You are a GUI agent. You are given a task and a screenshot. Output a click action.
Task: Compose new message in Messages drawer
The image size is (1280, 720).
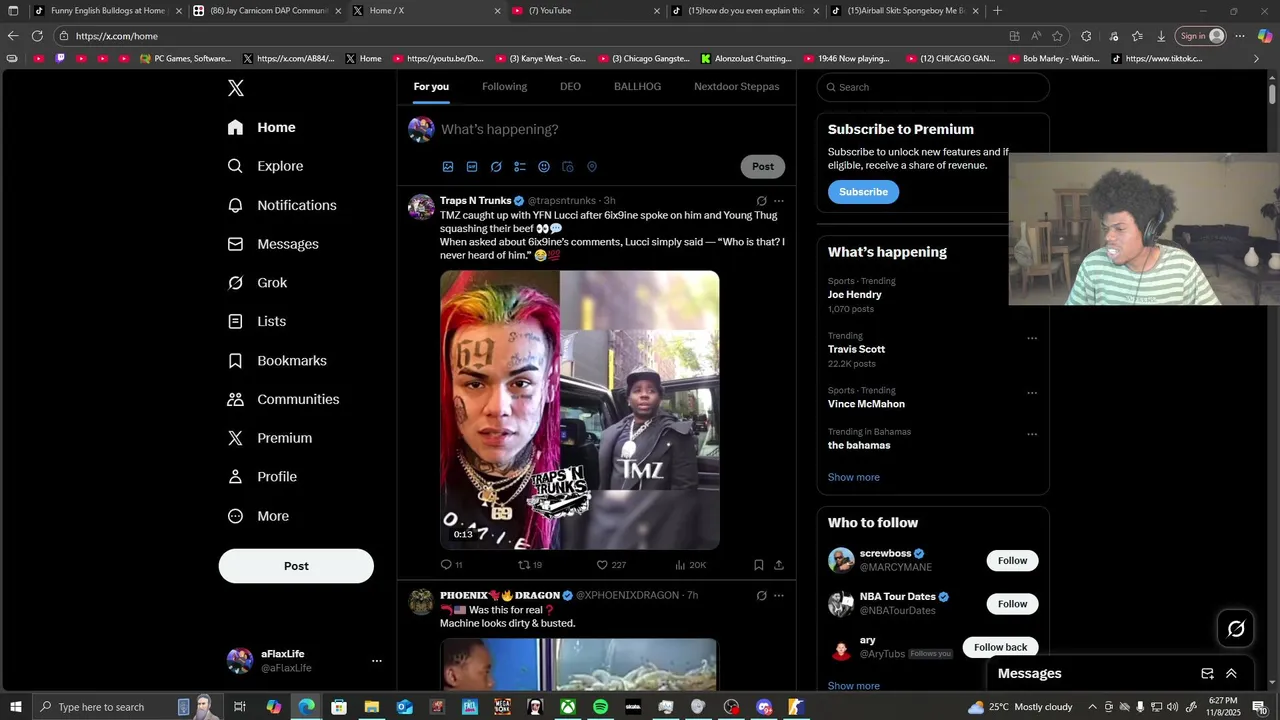pyautogui.click(x=1207, y=674)
